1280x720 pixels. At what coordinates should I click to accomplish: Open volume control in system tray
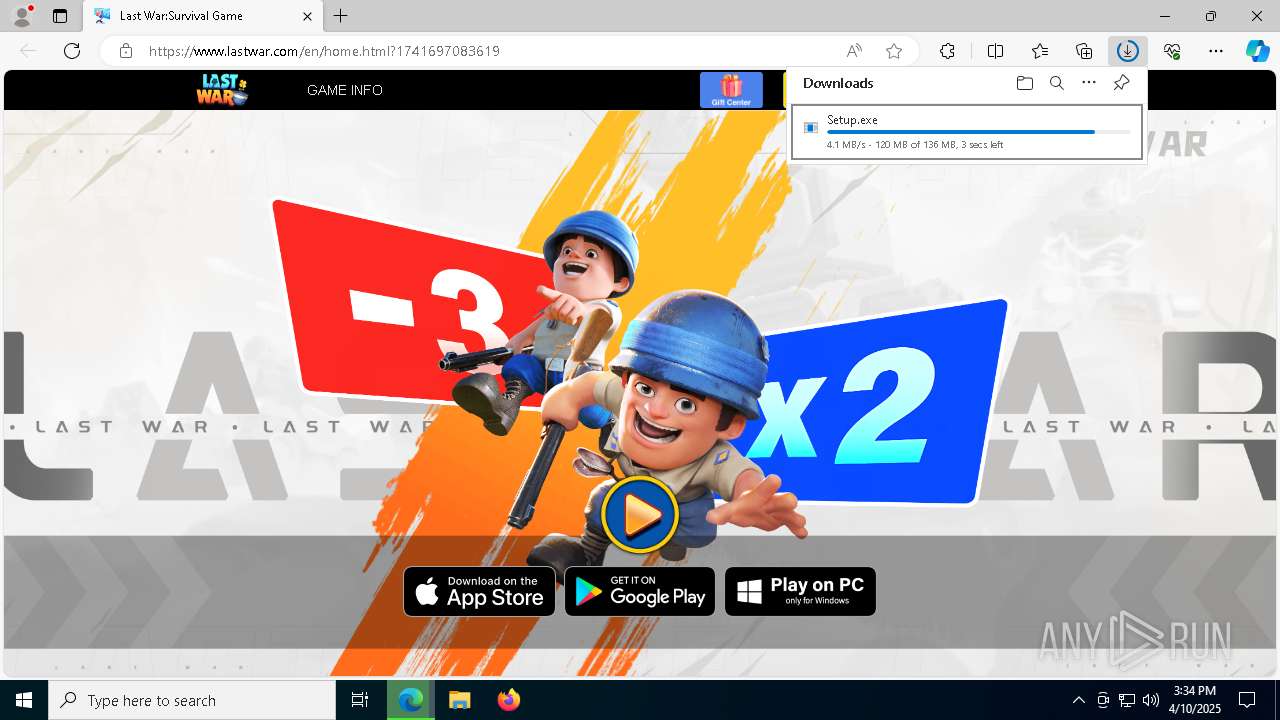(x=1150, y=700)
